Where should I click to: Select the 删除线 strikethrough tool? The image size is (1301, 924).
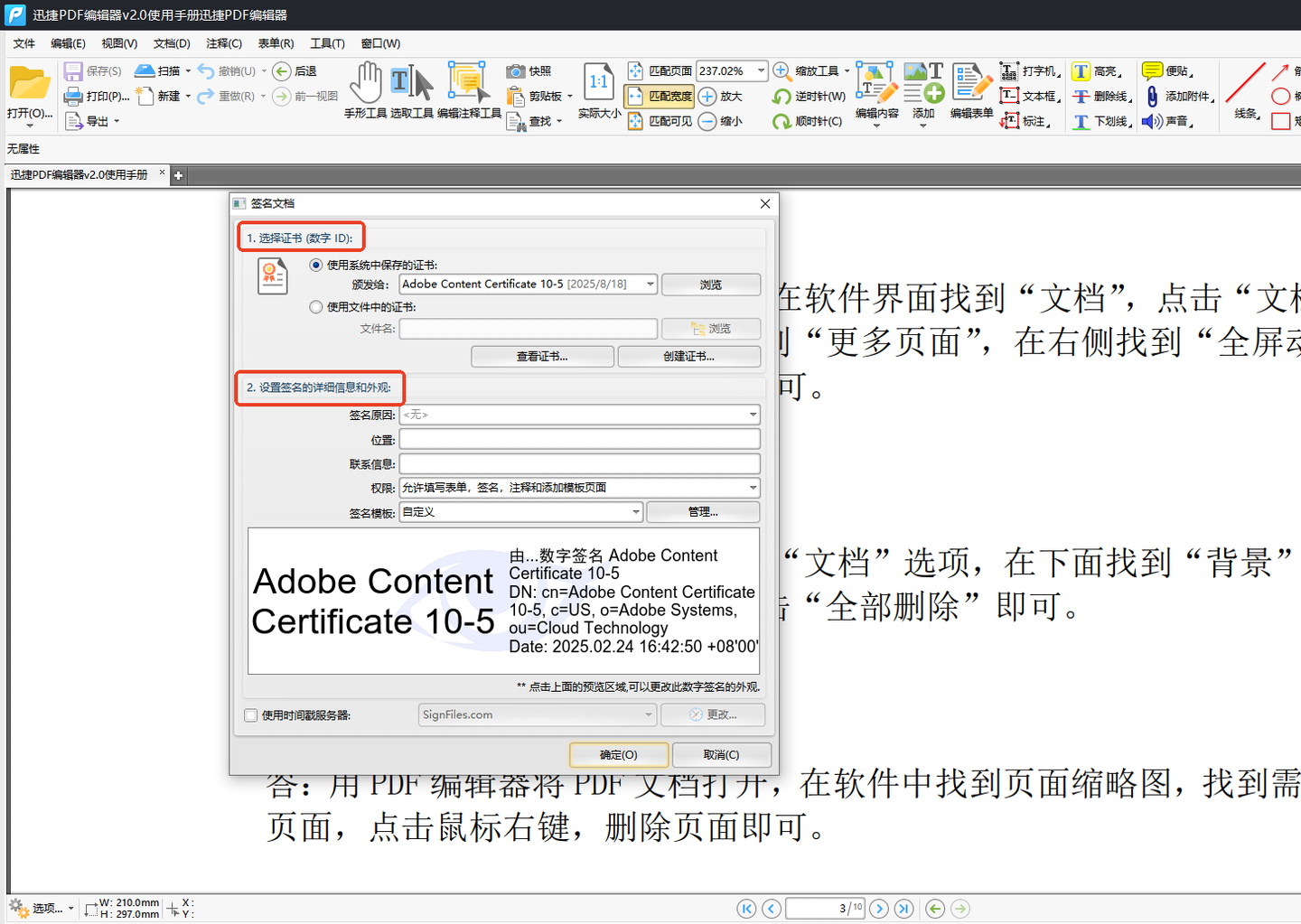coord(1101,96)
